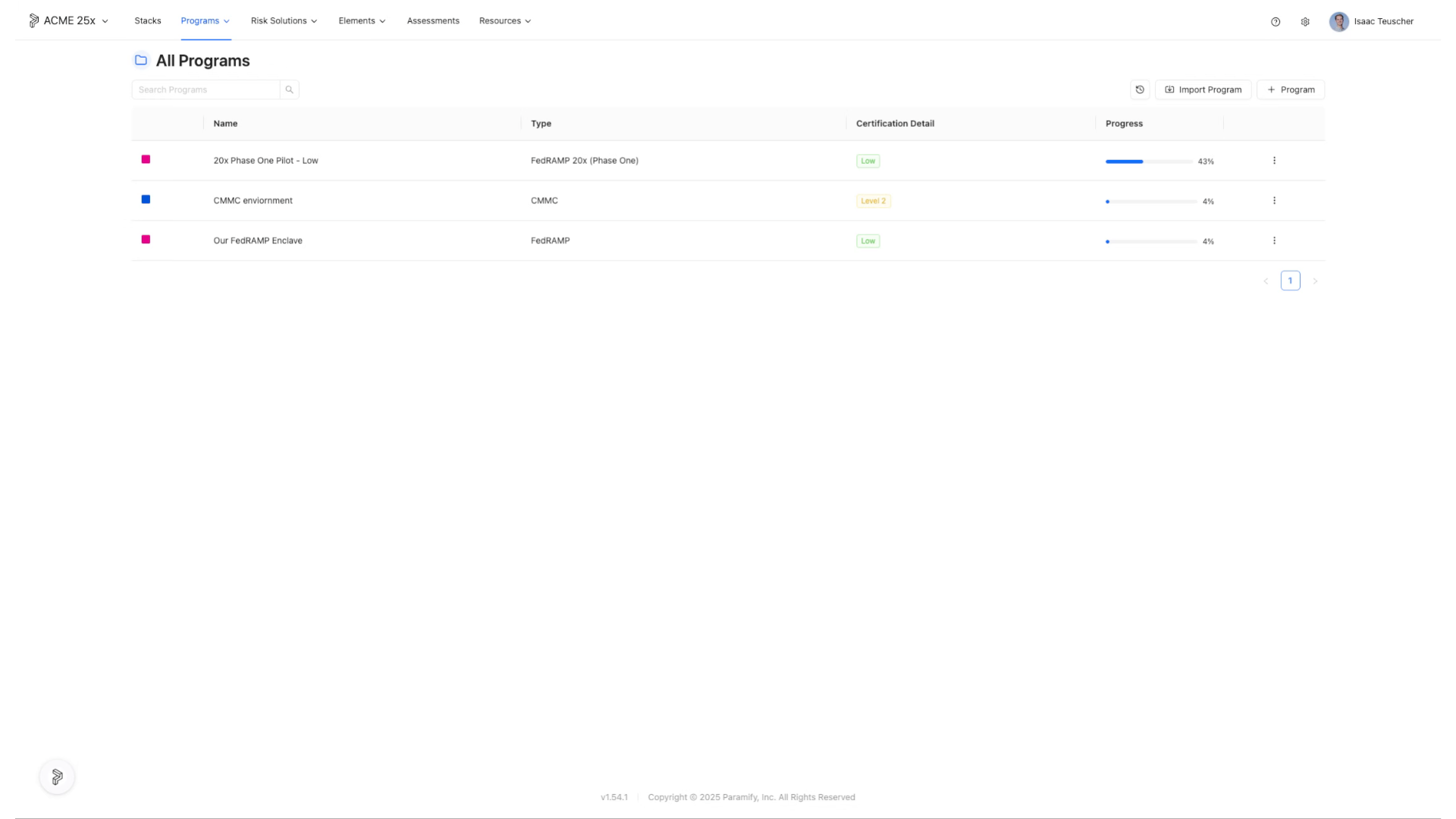
Task: Expand the Risk Solutions menu
Action: pyautogui.click(x=284, y=21)
